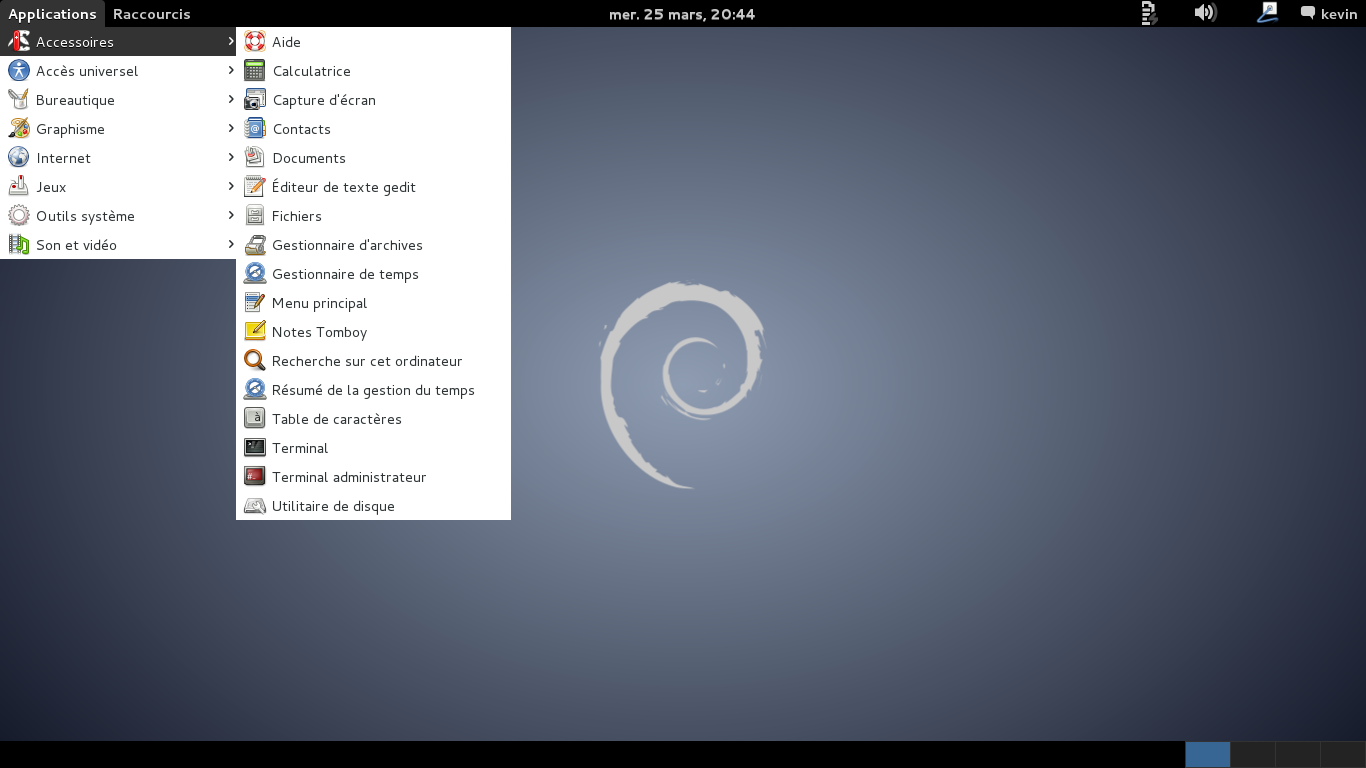Click the Capture d'écran camera icon
This screenshot has width=1366, height=768.
click(x=255, y=100)
